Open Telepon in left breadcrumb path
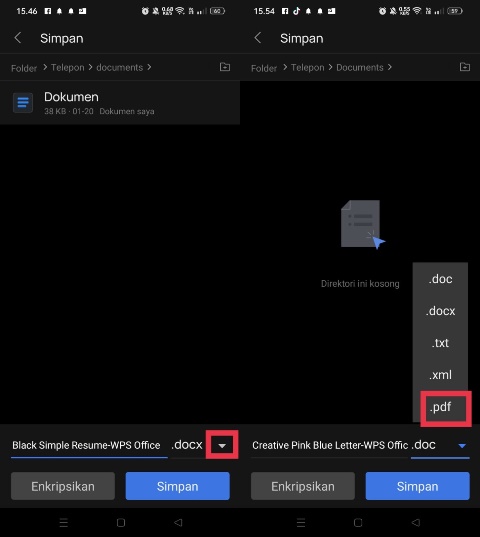 pyautogui.click(x=67, y=67)
